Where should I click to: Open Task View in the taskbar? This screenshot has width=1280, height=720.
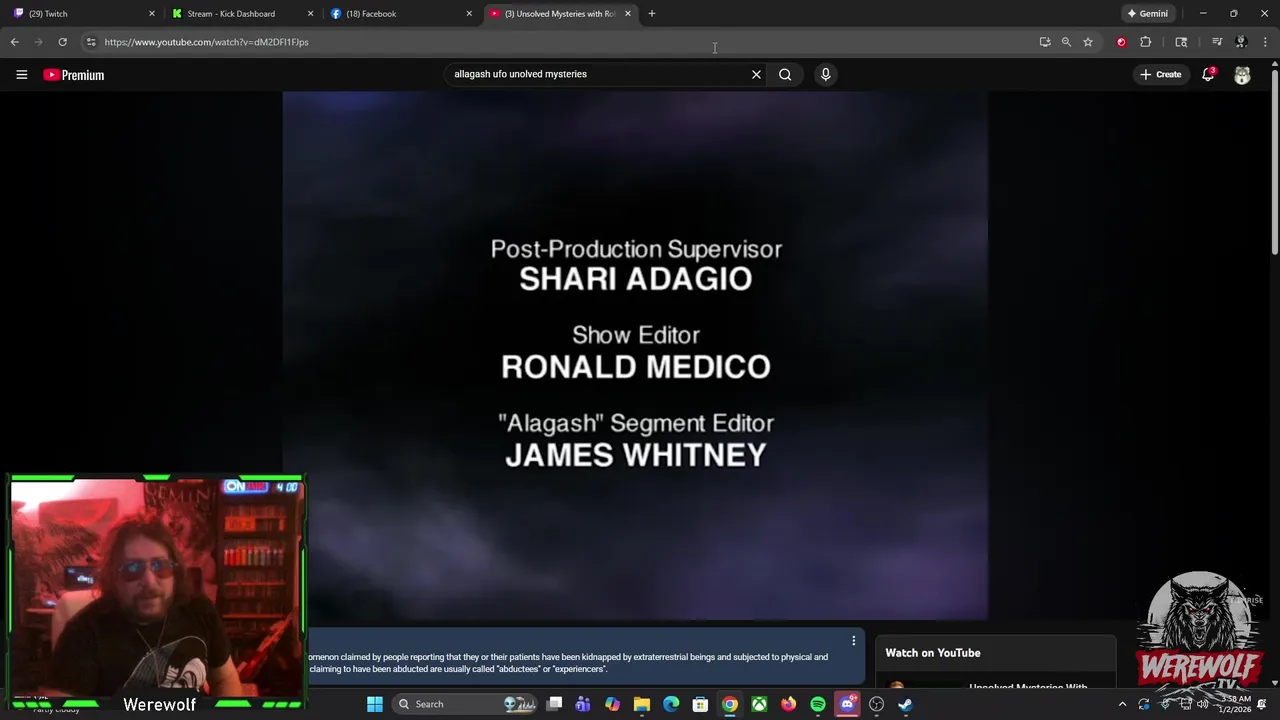tap(554, 704)
